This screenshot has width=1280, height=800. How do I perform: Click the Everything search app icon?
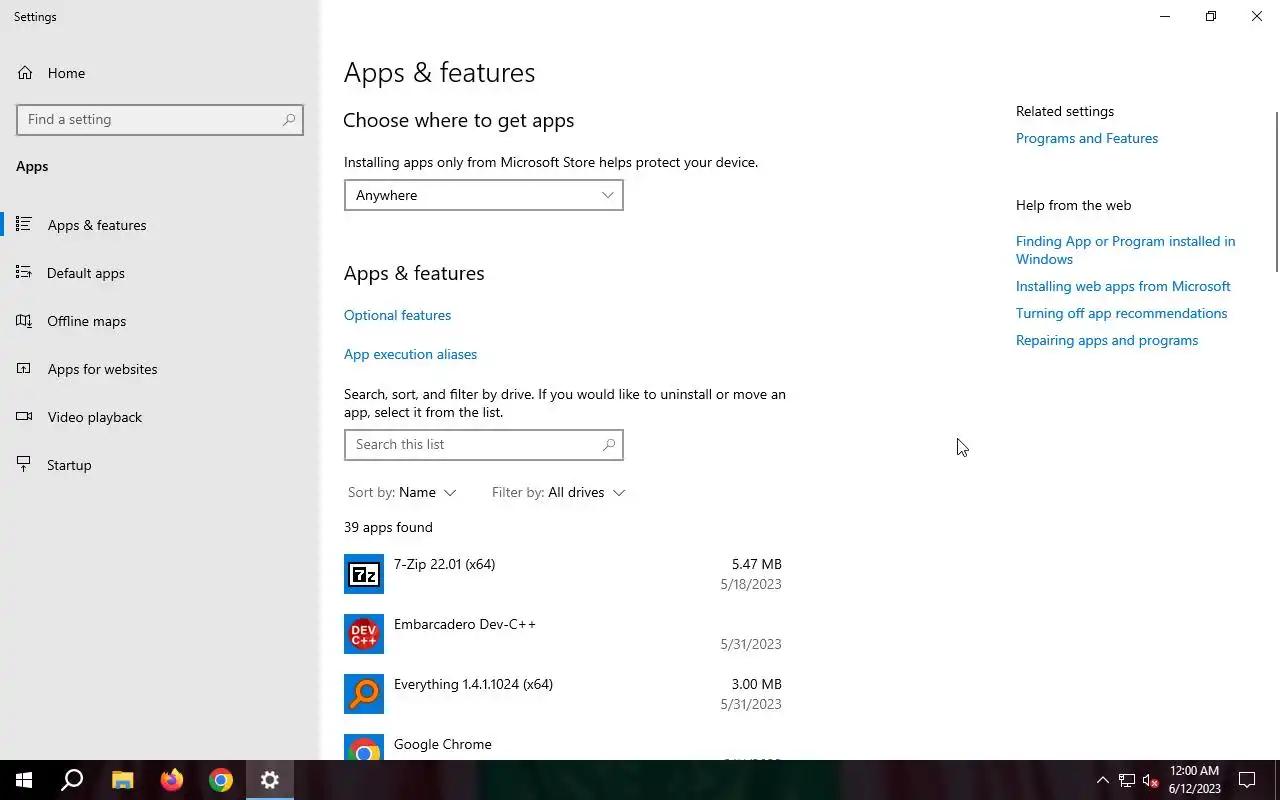point(364,694)
